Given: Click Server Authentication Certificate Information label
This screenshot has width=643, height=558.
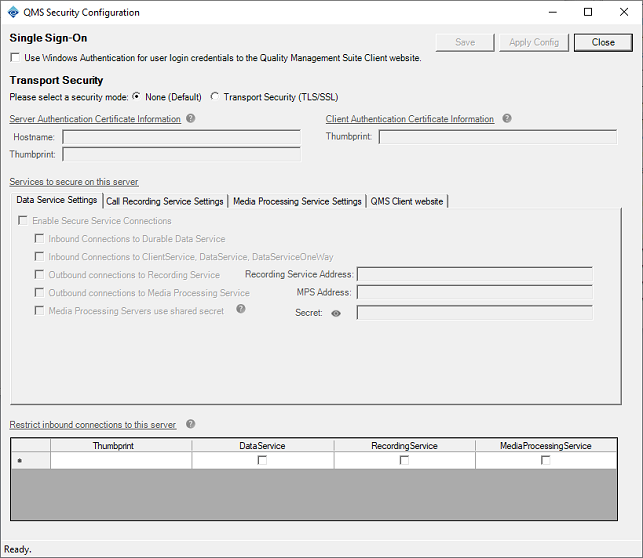Looking at the screenshot, I should click(95, 119).
